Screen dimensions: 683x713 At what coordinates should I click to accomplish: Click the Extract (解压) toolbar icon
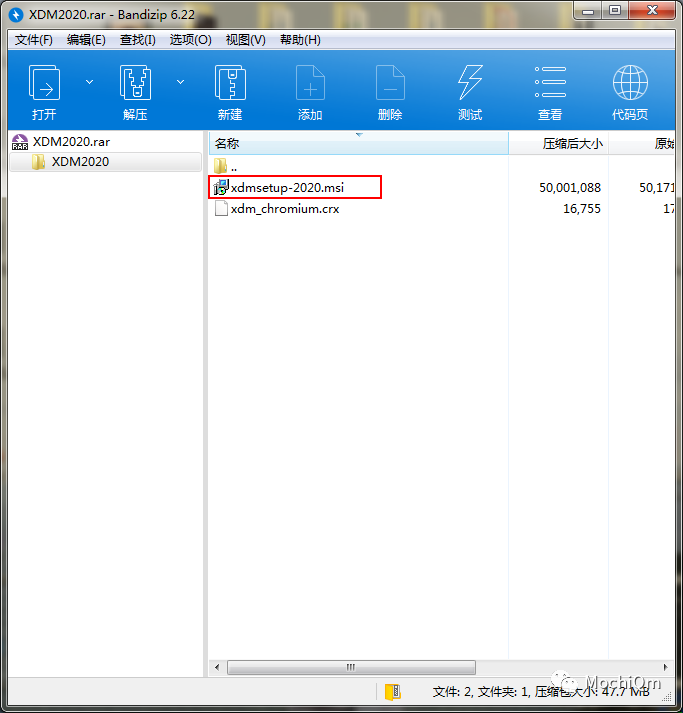(135, 84)
